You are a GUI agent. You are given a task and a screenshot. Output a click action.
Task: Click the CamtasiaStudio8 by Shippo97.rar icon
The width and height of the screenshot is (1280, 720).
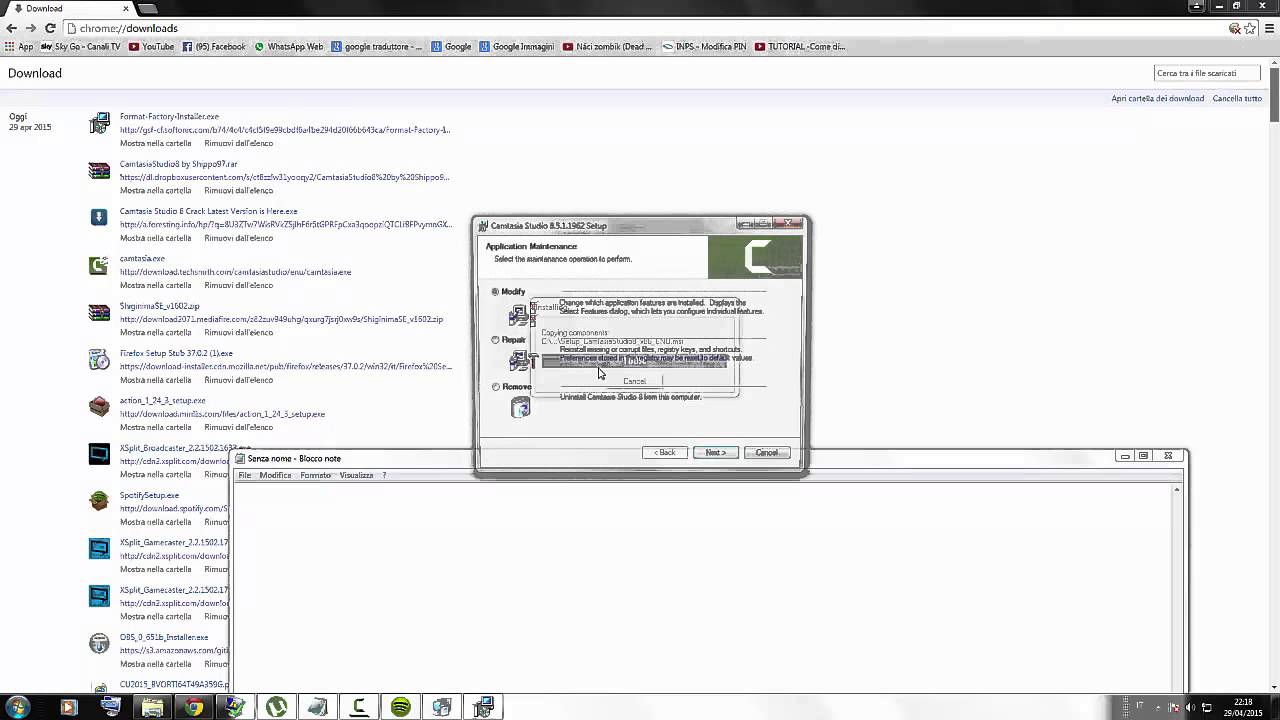tap(99, 171)
